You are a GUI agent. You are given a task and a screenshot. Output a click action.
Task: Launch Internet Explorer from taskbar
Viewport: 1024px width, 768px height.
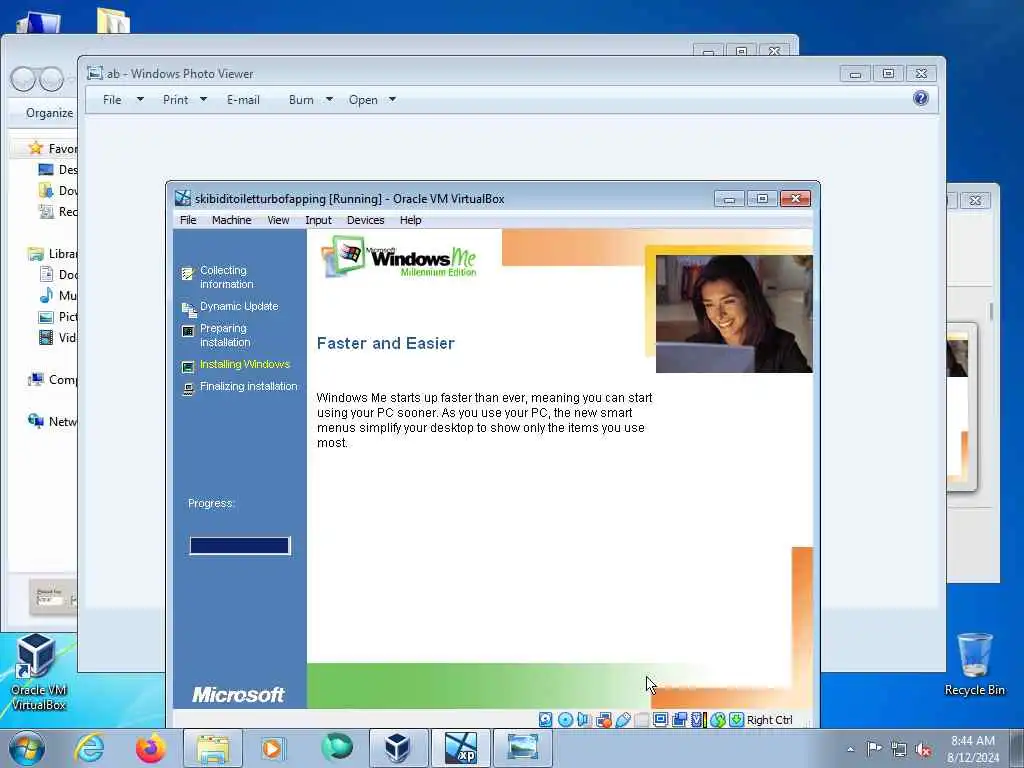pos(89,748)
